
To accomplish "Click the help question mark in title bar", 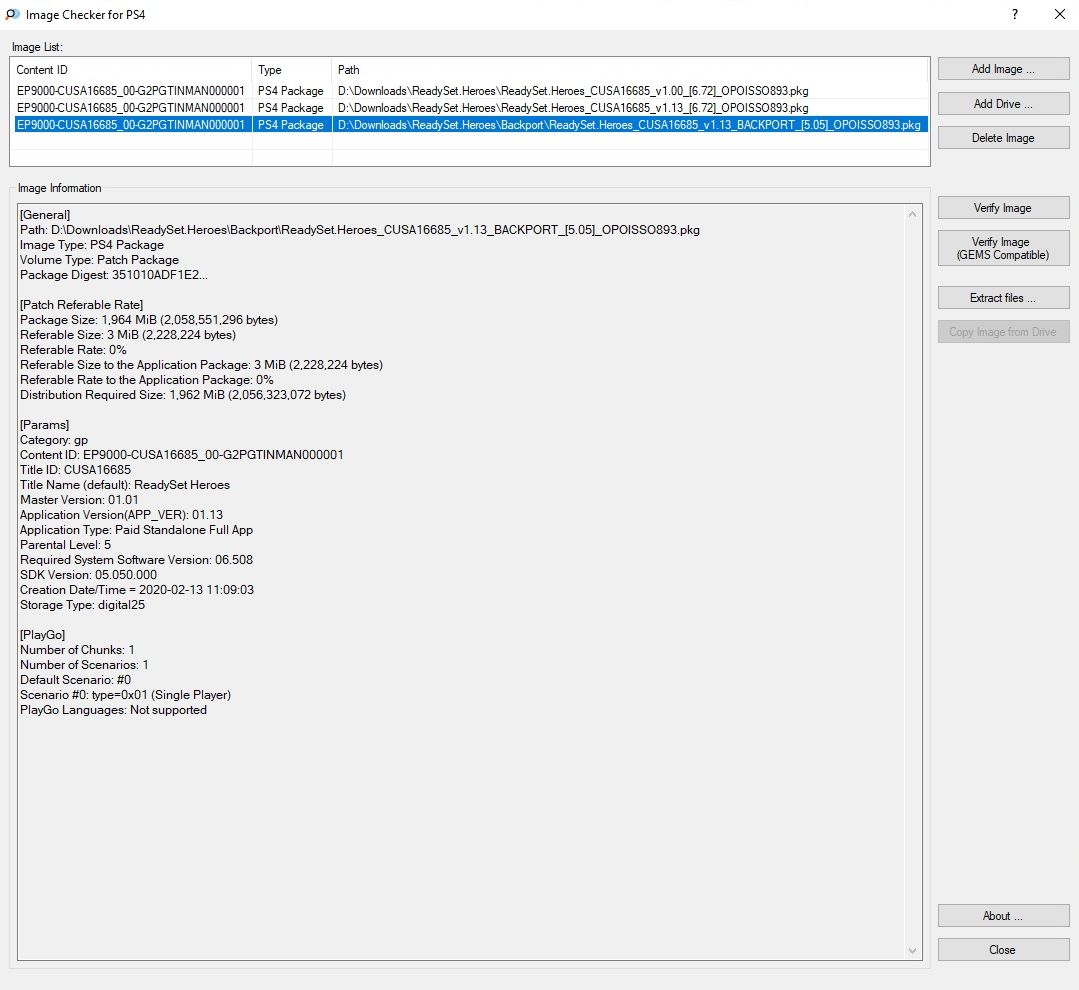I will click(1015, 14).
